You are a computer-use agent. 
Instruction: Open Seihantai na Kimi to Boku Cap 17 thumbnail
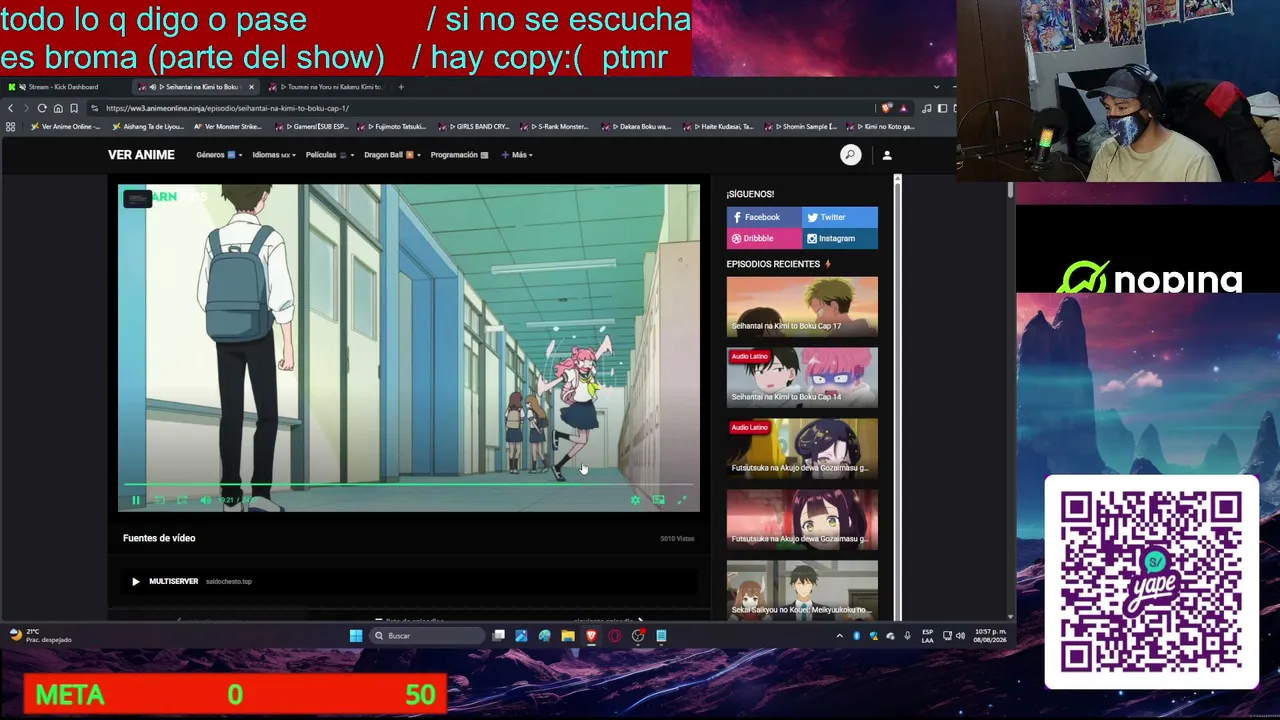click(802, 307)
